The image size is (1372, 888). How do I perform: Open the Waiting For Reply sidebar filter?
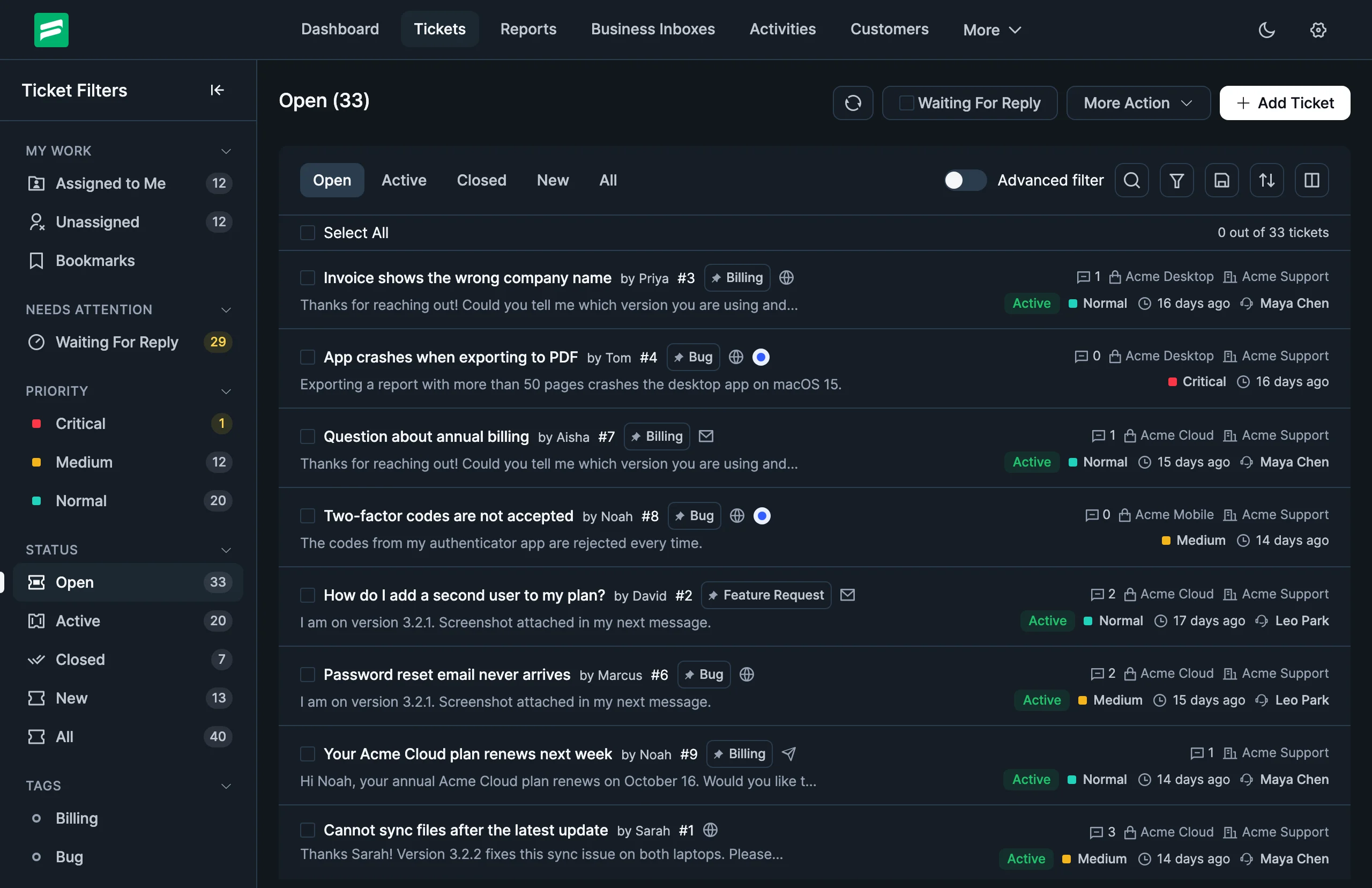coord(129,342)
